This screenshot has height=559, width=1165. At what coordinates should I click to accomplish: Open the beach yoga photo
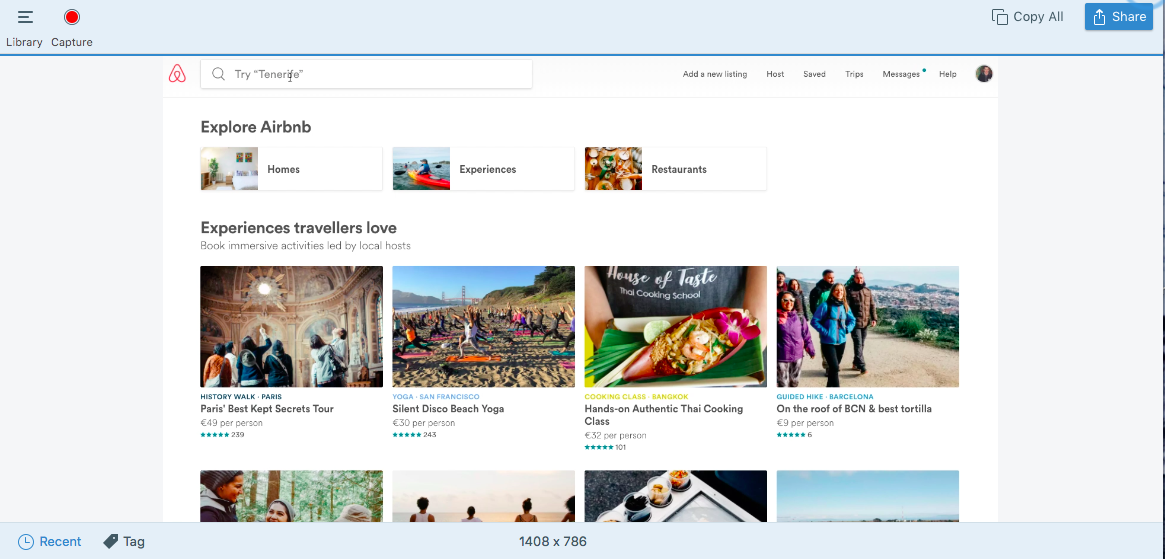click(x=484, y=326)
